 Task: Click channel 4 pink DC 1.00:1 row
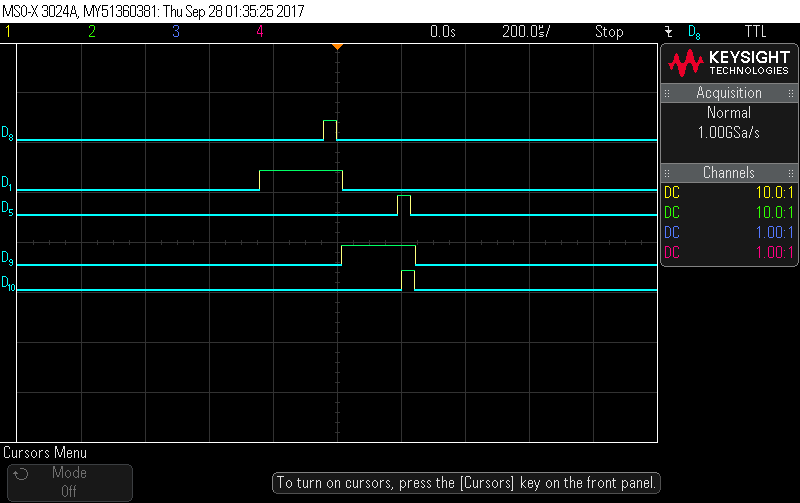click(729, 253)
